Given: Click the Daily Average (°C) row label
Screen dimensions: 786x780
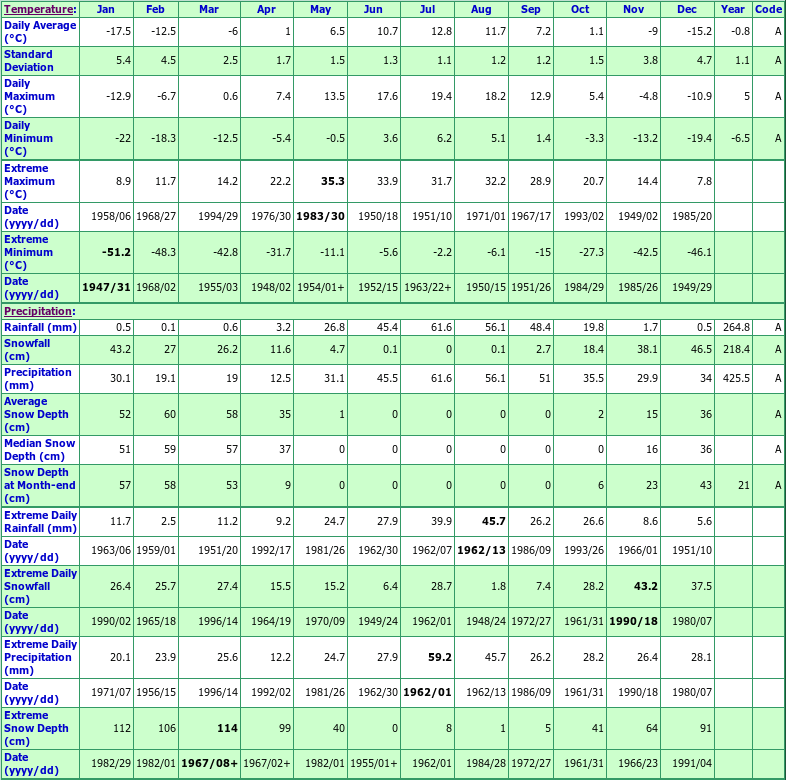Looking at the screenshot, I should [x=40, y=31].
